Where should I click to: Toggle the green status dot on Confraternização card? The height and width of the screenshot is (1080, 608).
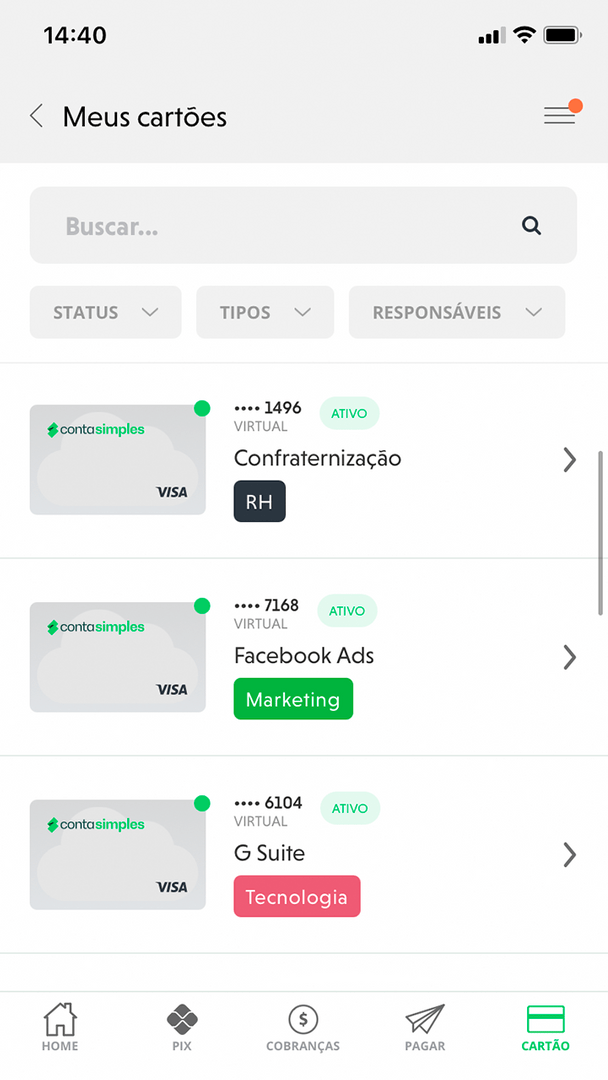pos(202,408)
